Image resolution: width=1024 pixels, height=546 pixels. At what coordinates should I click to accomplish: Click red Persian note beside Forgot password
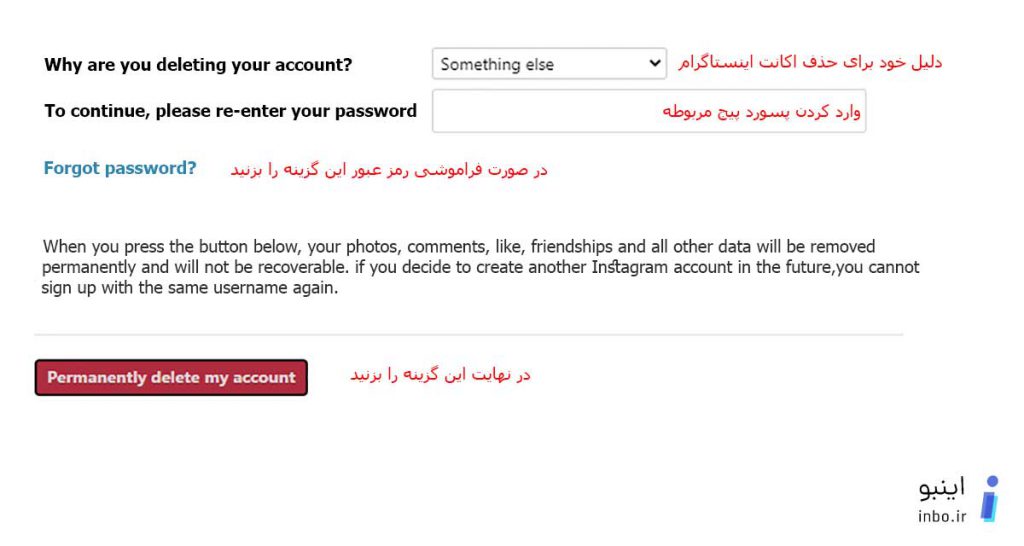pyautogui.click(x=389, y=170)
